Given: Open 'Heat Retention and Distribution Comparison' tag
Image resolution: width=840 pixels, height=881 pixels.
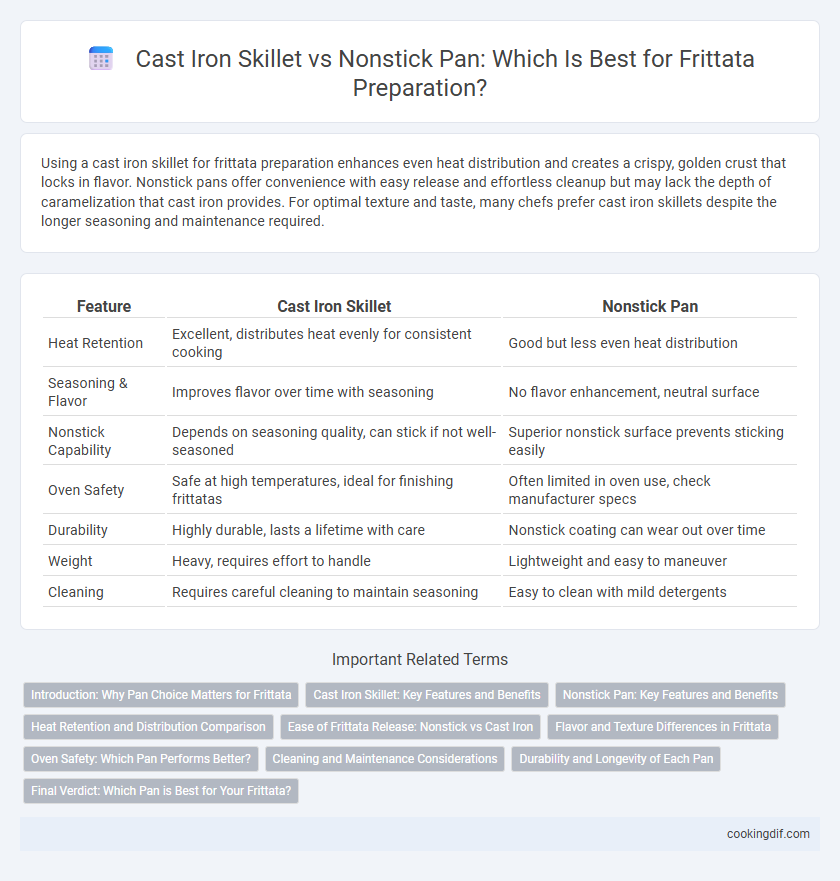Looking at the screenshot, I should tap(148, 727).
